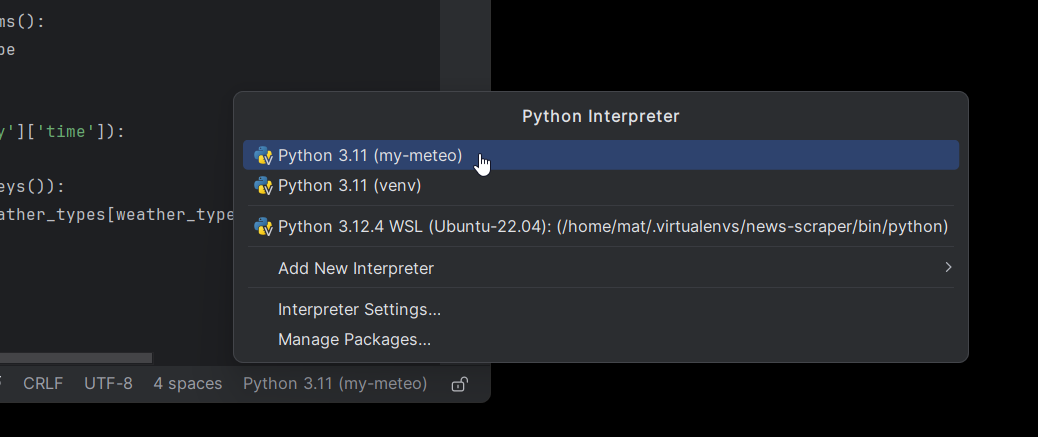The width and height of the screenshot is (1038, 437).
Task: Switch to the Python 3.11 (venv) interpreter
Action: pos(349,185)
